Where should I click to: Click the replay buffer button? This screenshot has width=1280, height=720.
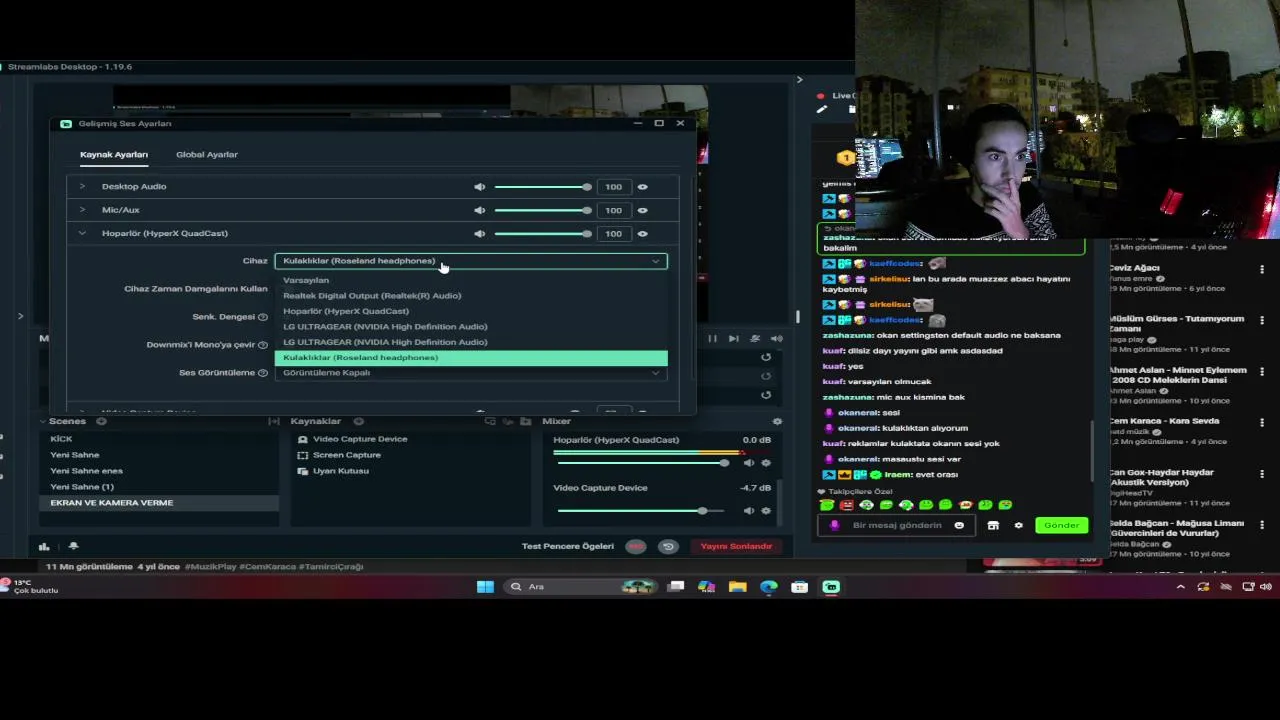click(668, 546)
